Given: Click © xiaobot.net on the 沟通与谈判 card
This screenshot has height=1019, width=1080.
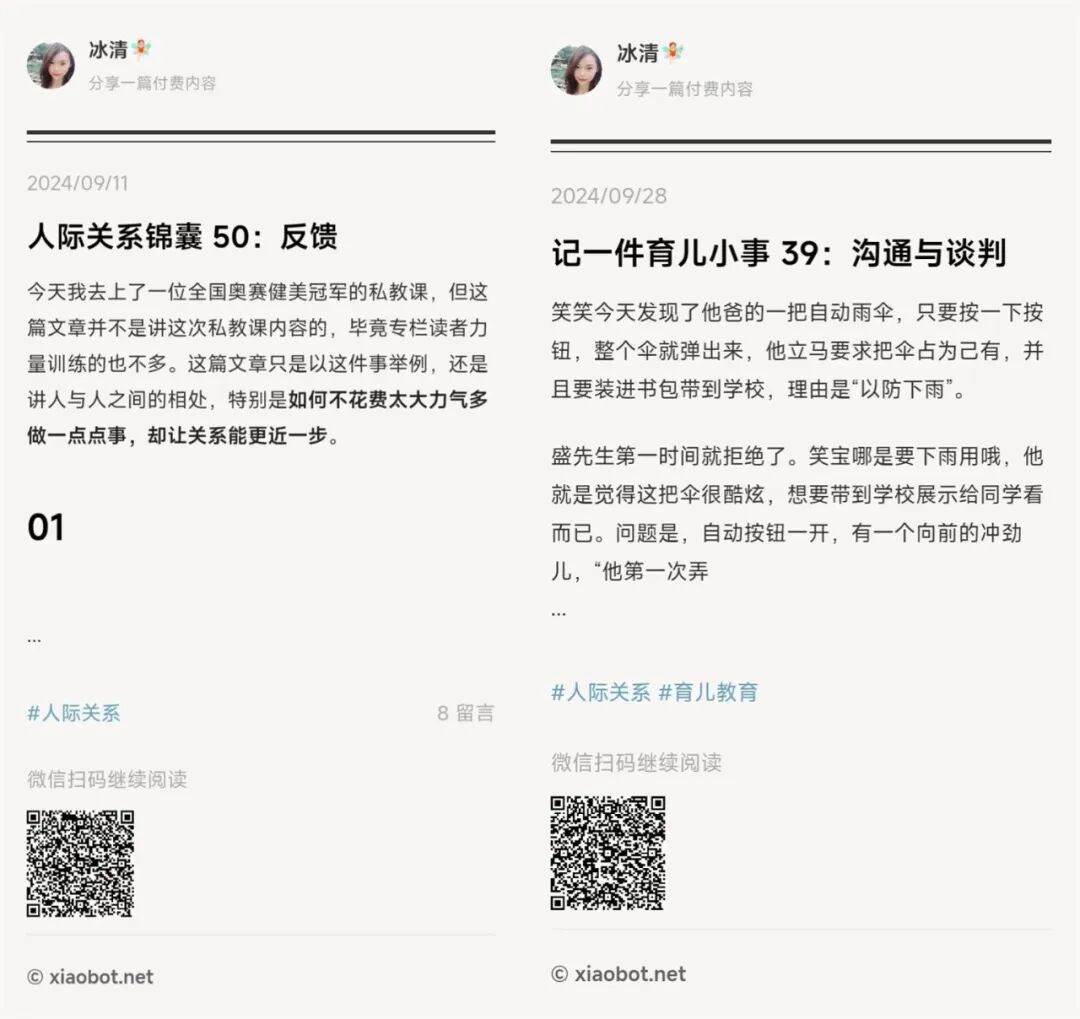Looking at the screenshot, I should pos(619,974).
